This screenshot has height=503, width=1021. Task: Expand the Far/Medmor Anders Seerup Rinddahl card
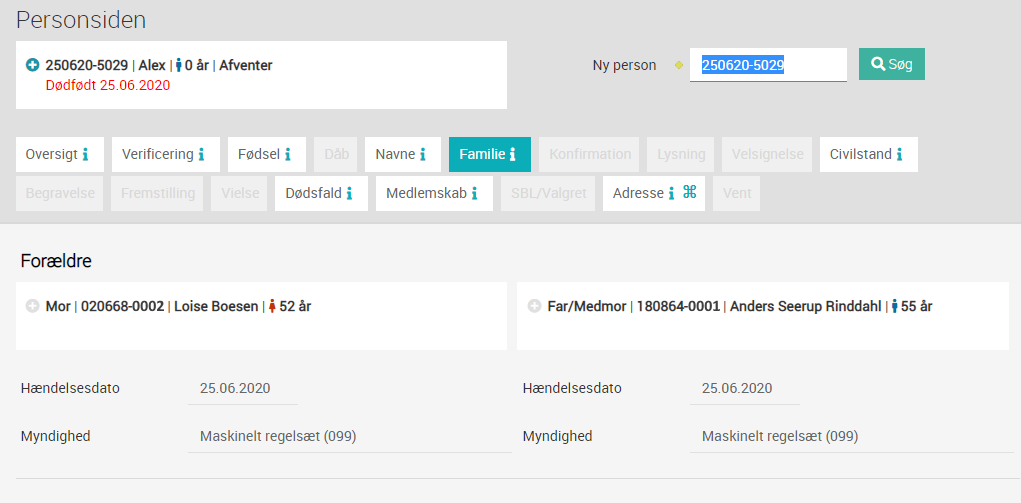point(535,306)
